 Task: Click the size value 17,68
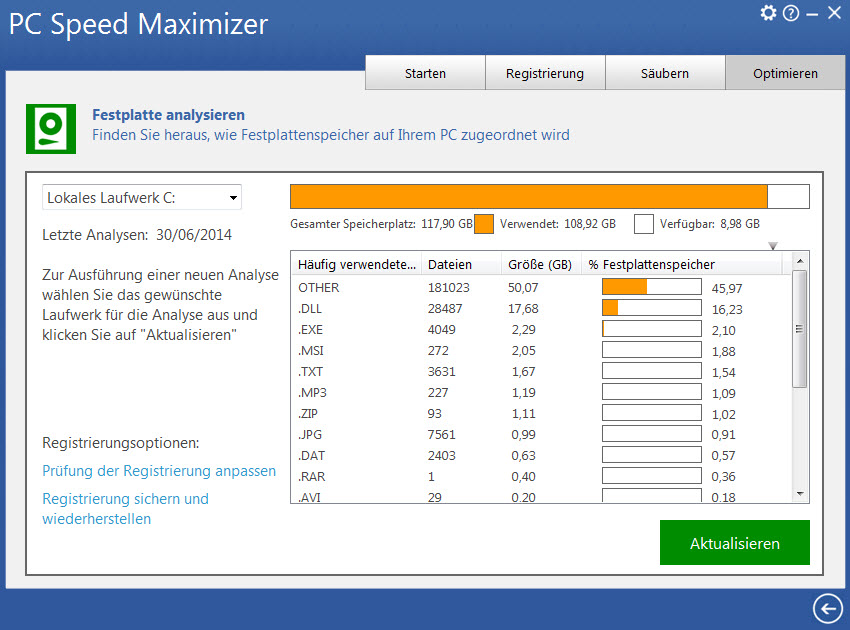[x=523, y=308]
